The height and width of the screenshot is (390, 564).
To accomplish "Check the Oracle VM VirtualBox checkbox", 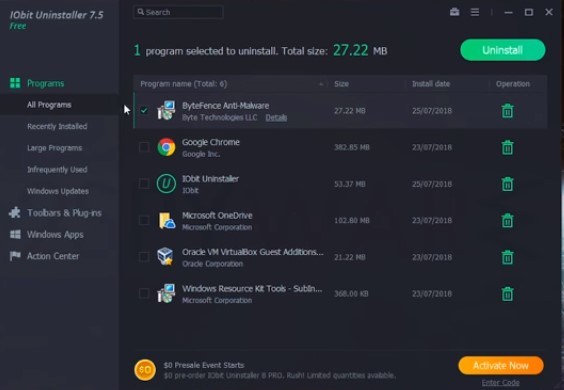I will (x=144, y=257).
